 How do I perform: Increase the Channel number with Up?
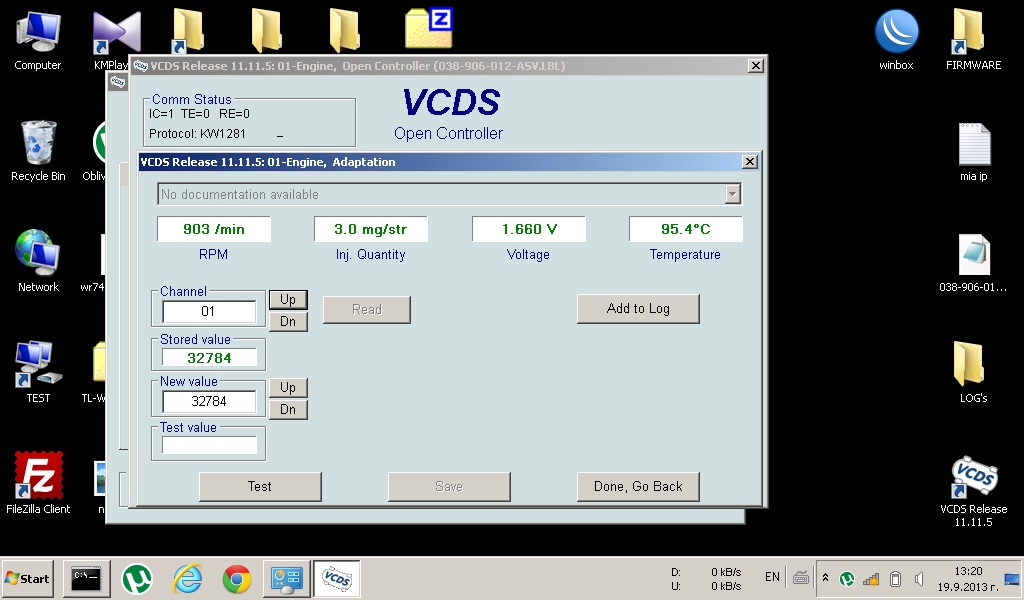pyautogui.click(x=288, y=300)
